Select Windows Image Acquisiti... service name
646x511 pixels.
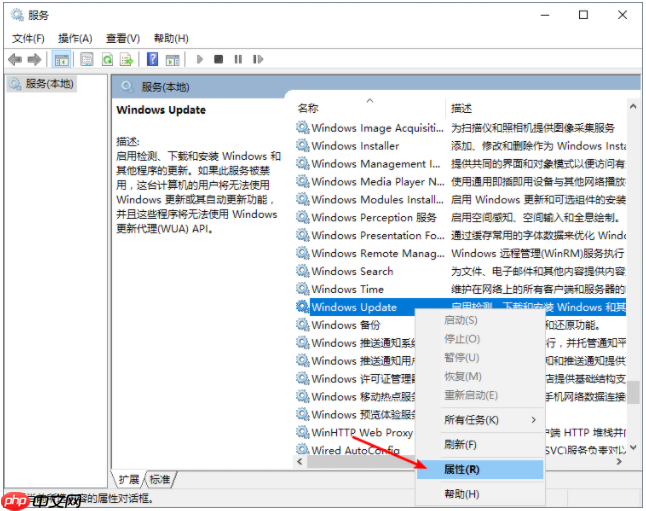pyautogui.click(x=377, y=128)
